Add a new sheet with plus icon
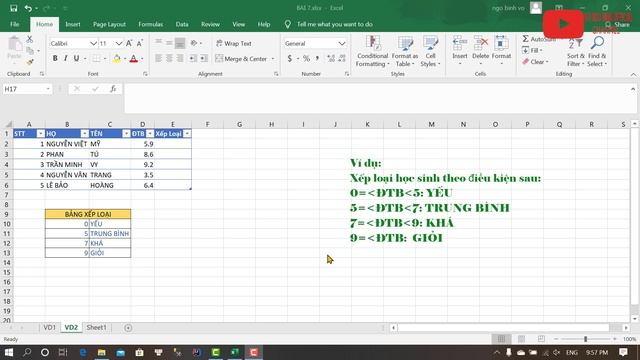This screenshot has height=360, width=640. pyautogui.click(x=128, y=328)
